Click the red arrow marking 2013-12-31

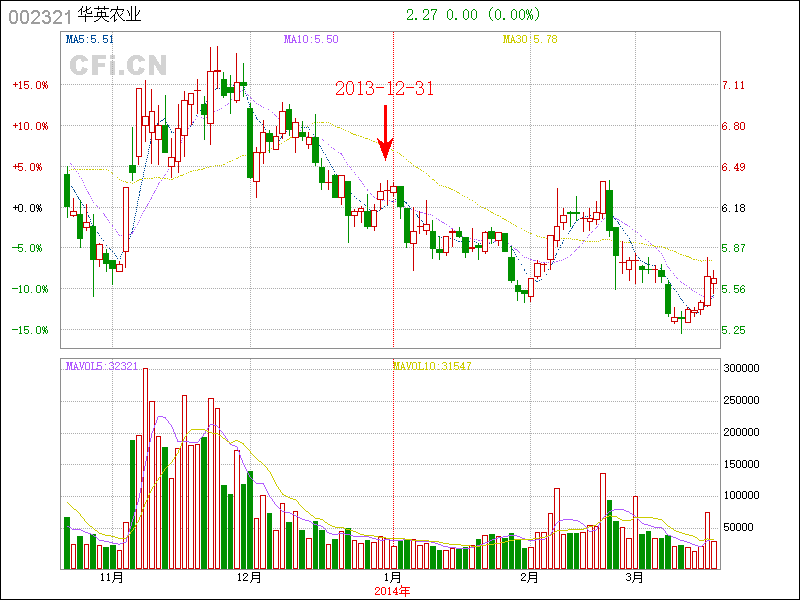click(x=385, y=133)
